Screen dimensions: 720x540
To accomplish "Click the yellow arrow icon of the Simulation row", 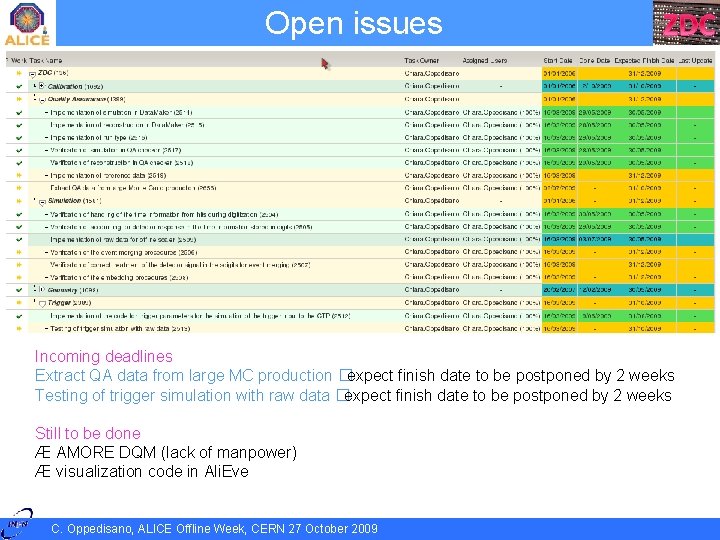I will click(x=19, y=201).
